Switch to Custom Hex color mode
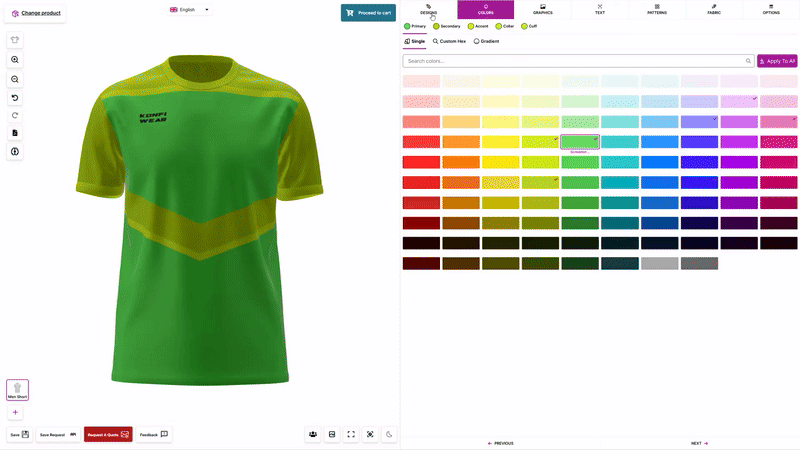Image resolution: width=800 pixels, height=450 pixels. click(449, 41)
